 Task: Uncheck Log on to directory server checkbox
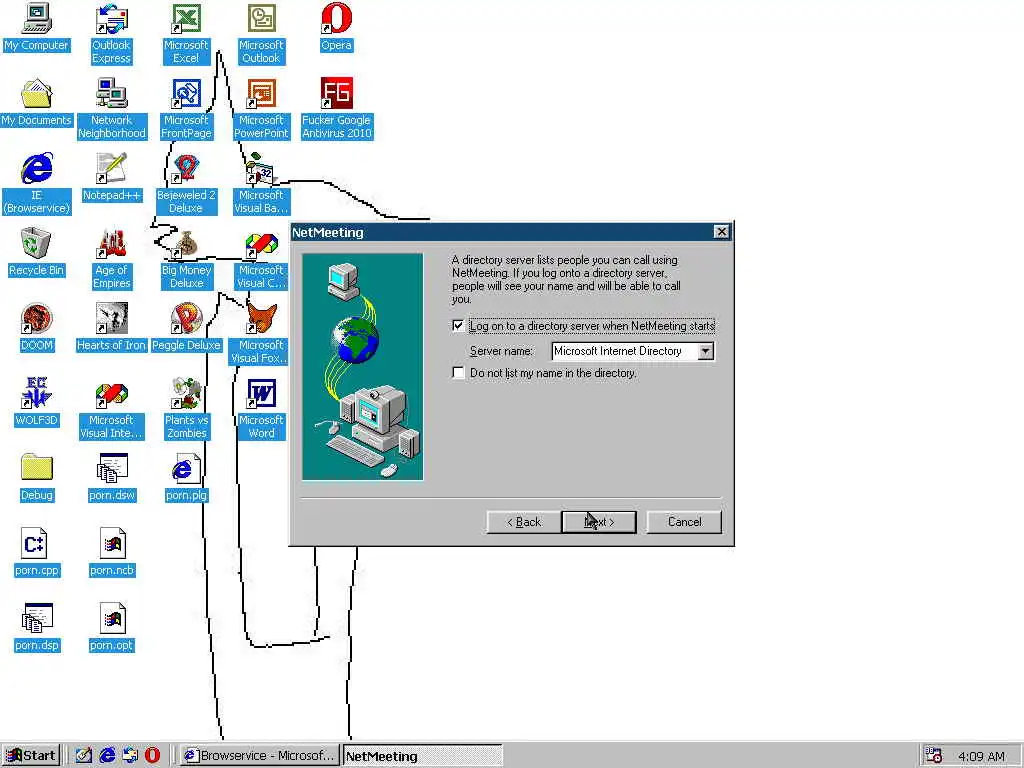458,325
